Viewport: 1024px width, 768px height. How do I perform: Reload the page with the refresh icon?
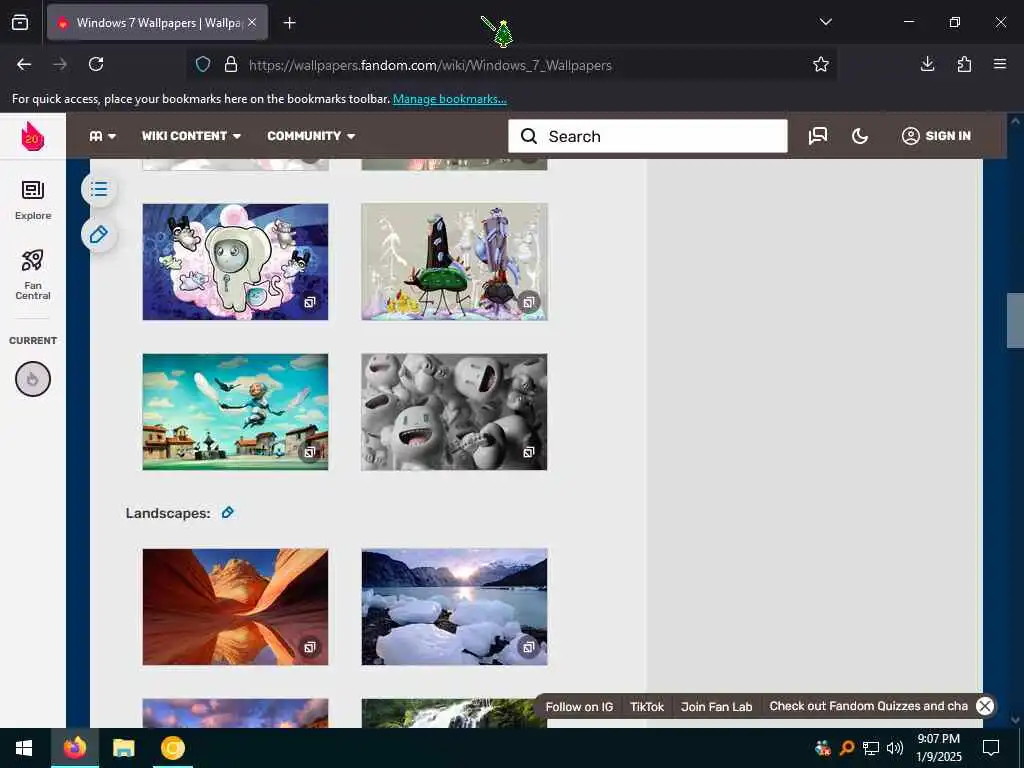click(96, 64)
